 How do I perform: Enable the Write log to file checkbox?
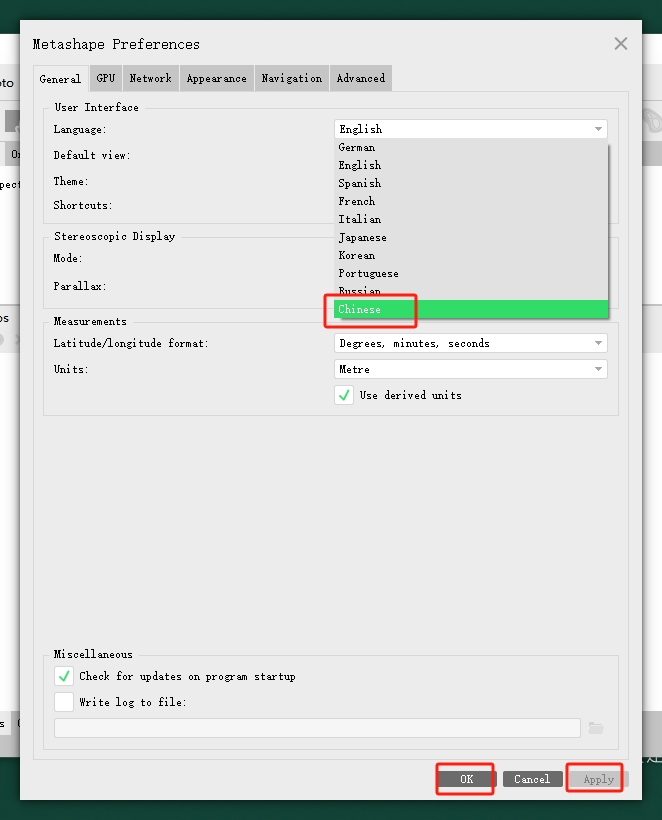point(64,702)
